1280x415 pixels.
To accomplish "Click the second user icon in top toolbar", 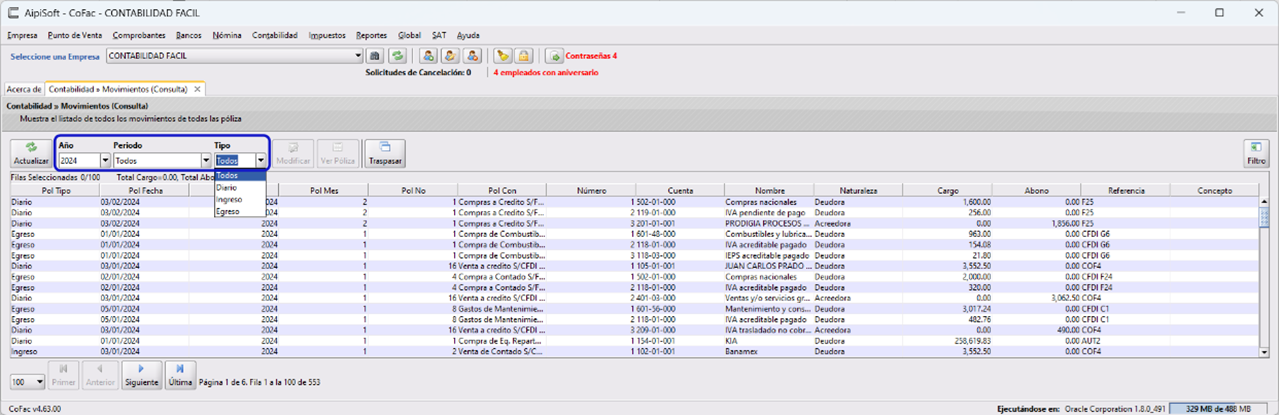I will coord(450,56).
